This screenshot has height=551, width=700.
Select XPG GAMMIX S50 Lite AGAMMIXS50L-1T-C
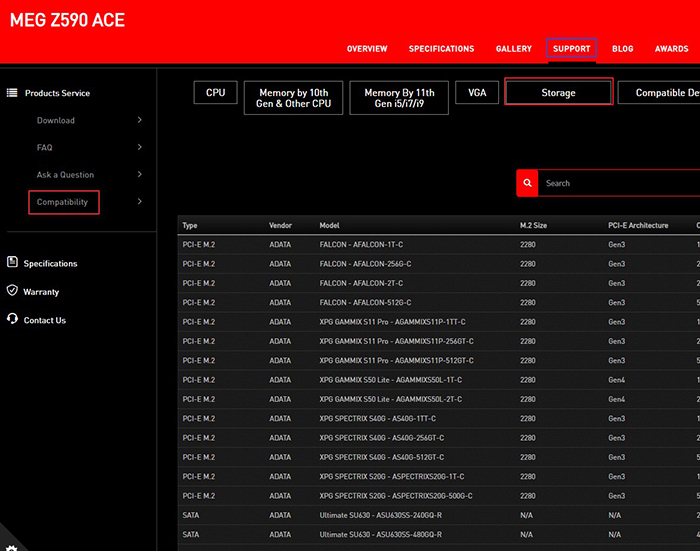coord(391,380)
